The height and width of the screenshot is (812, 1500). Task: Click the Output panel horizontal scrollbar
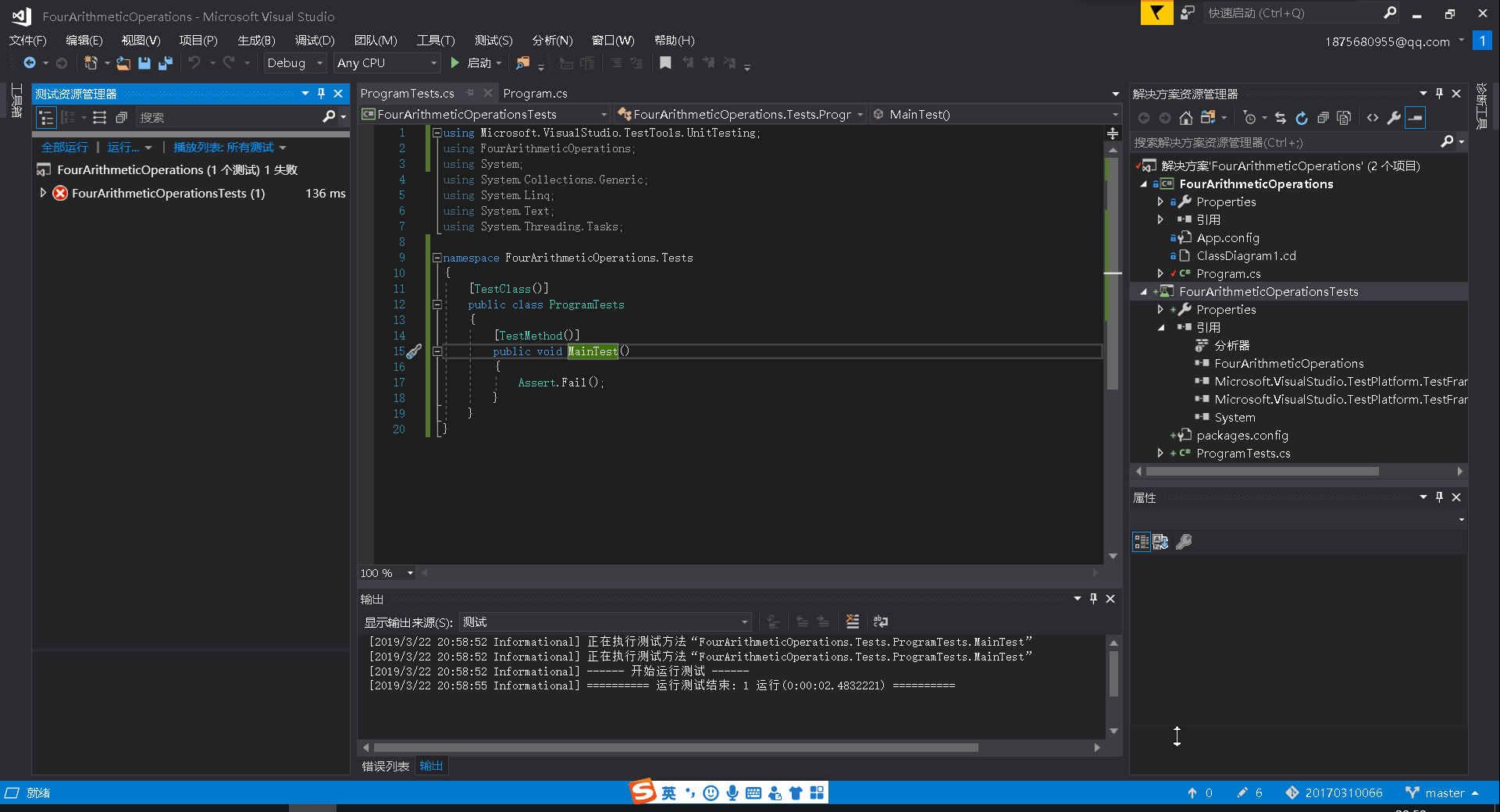pos(675,747)
